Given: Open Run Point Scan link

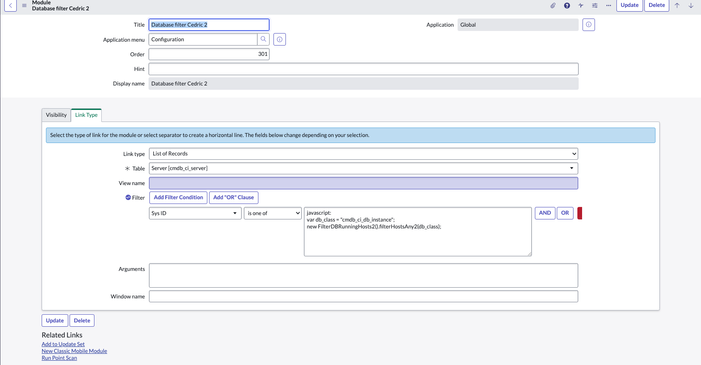Looking at the screenshot, I should pyautogui.click(x=59, y=358).
